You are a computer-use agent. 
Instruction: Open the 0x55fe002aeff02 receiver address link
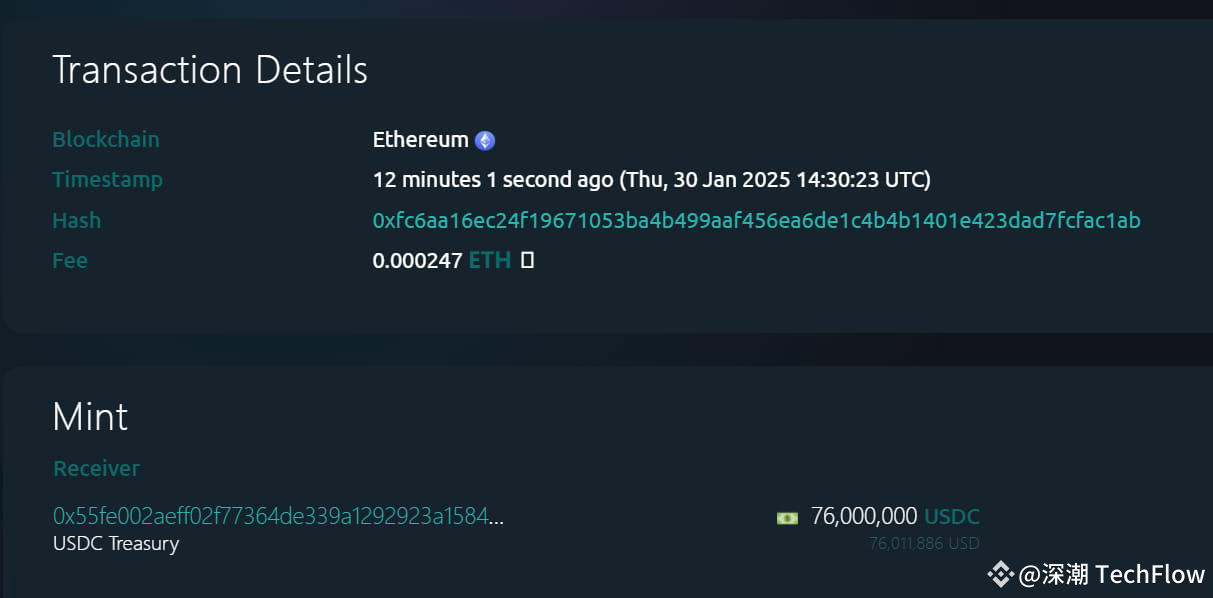tap(270, 516)
